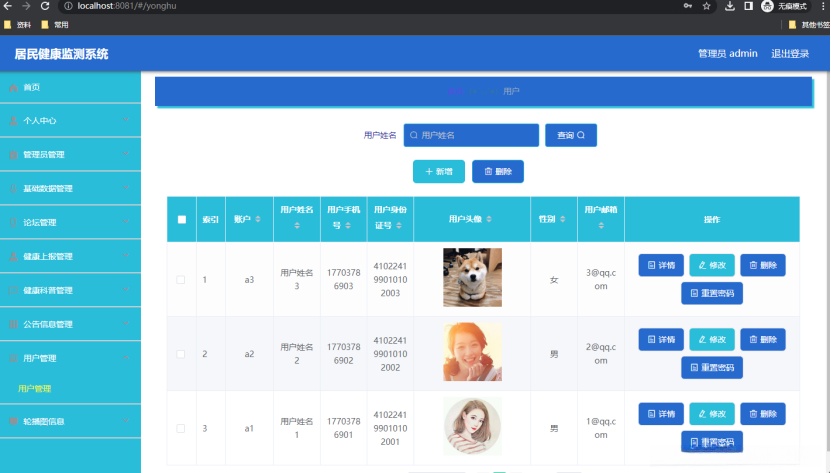Viewport: 831px width, 473px height.
Task: Sort by 用户头像 using its sort arrows
Action: [489, 219]
